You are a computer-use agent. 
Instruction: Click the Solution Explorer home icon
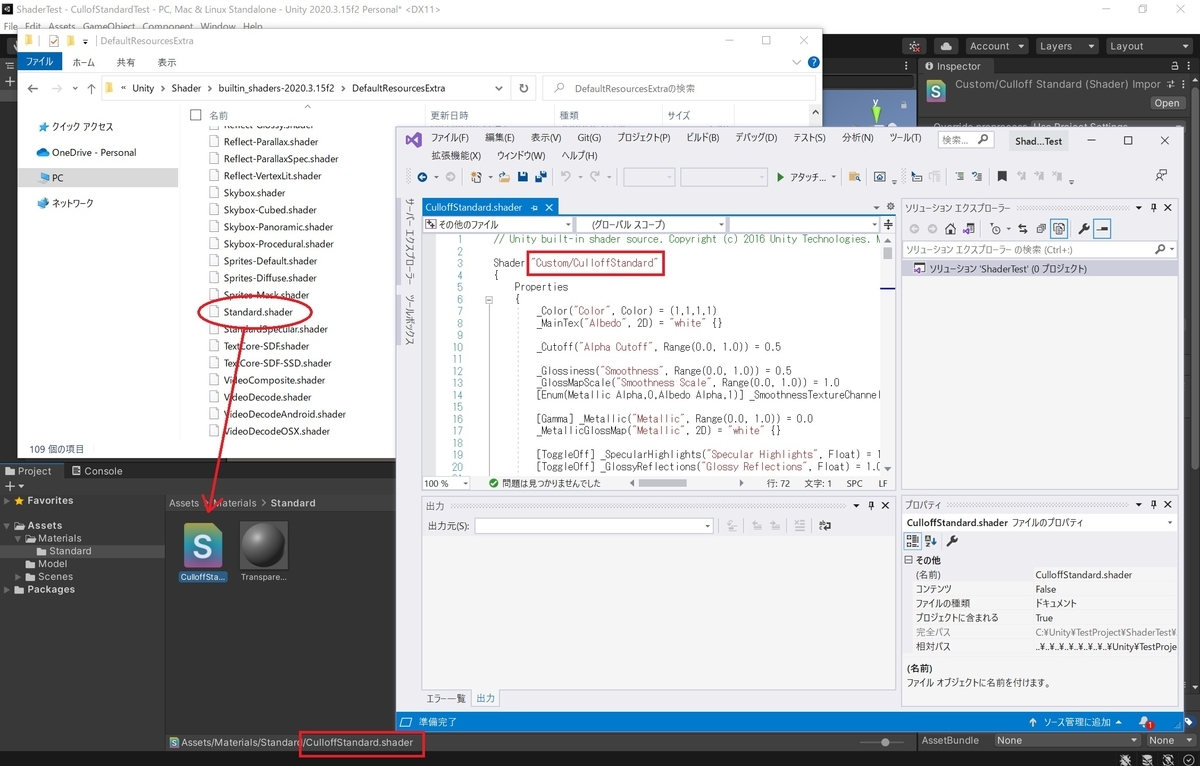click(x=950, y=228)
